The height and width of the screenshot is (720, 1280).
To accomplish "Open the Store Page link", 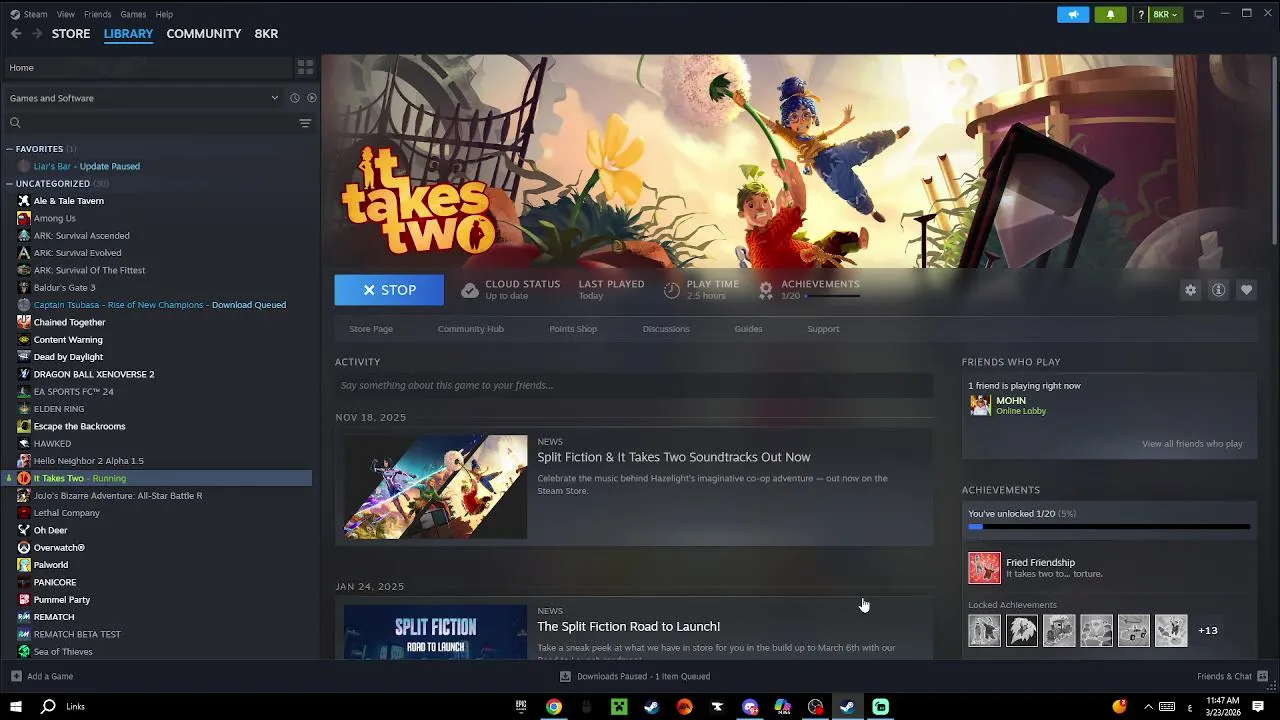I will 371,329.
